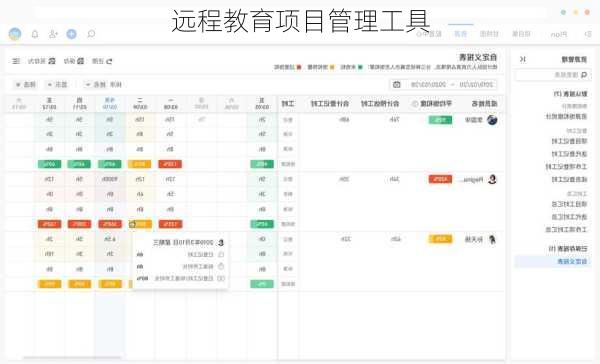
Task: Open 迭代登记工时 report in sidebar
Action: pyautogui.click(x=569, y=154)
